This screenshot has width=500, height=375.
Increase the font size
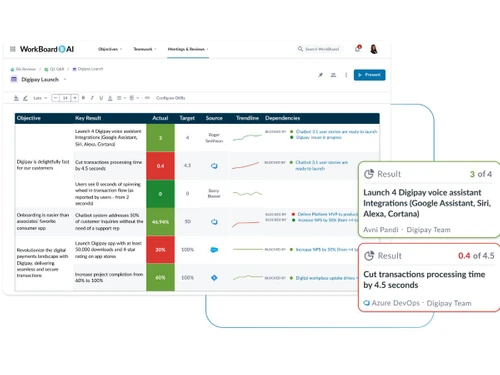[x=75, y=98]
